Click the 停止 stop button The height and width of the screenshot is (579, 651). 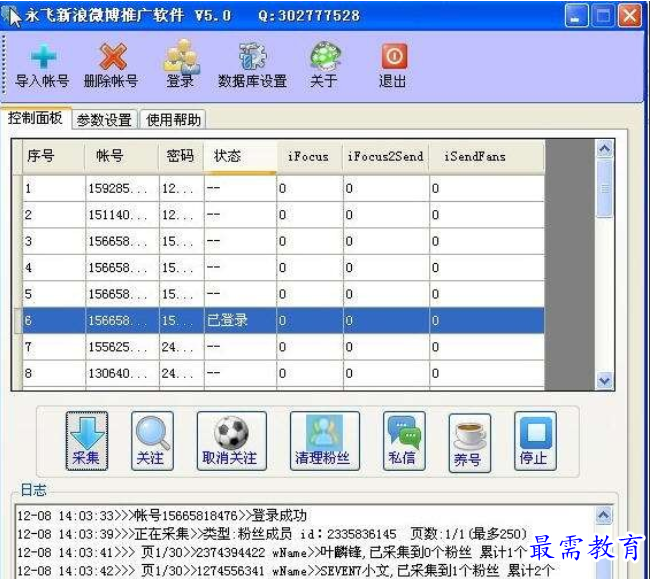535,441
